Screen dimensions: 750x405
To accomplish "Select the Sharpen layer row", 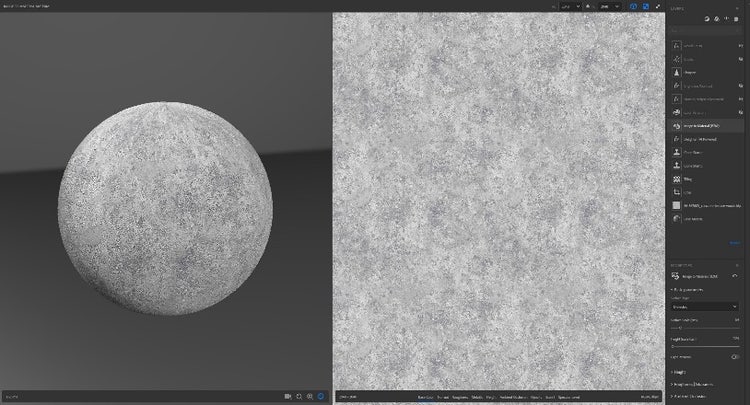I will pyautogui.click(x=706, y=73).
